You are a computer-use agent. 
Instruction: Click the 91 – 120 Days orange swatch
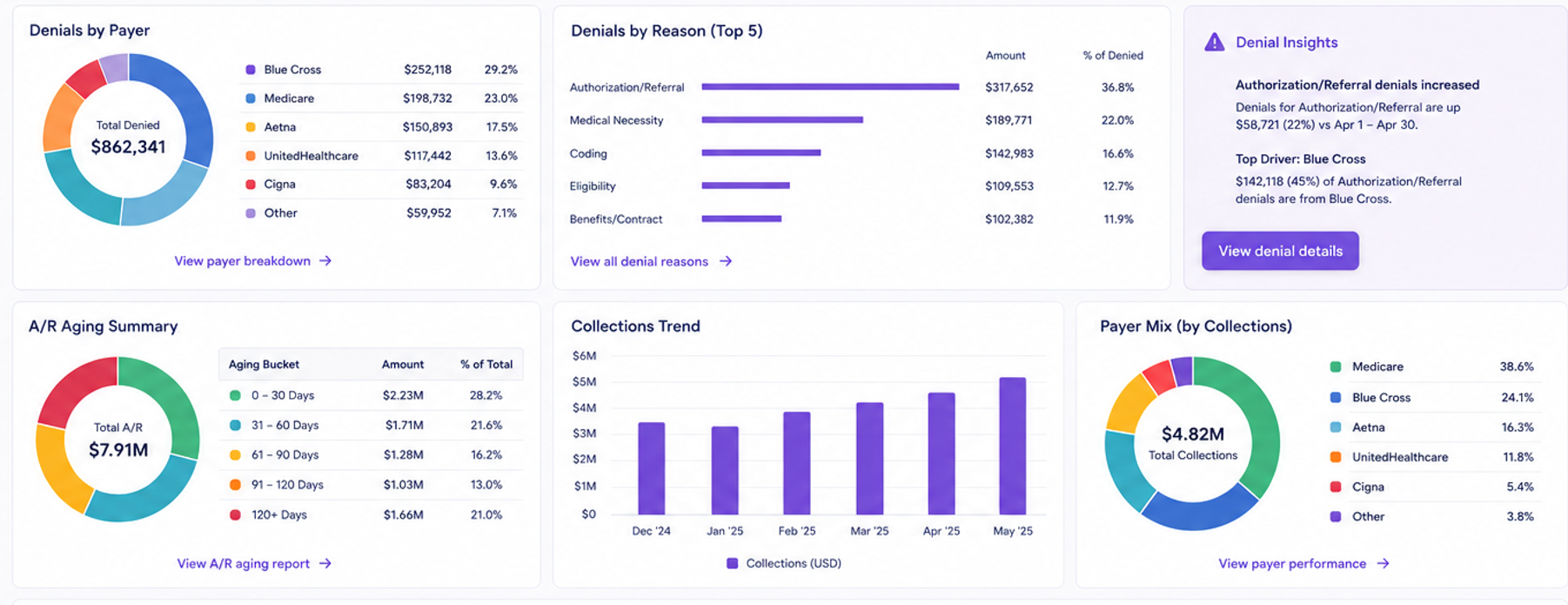[x=235, y=485]
